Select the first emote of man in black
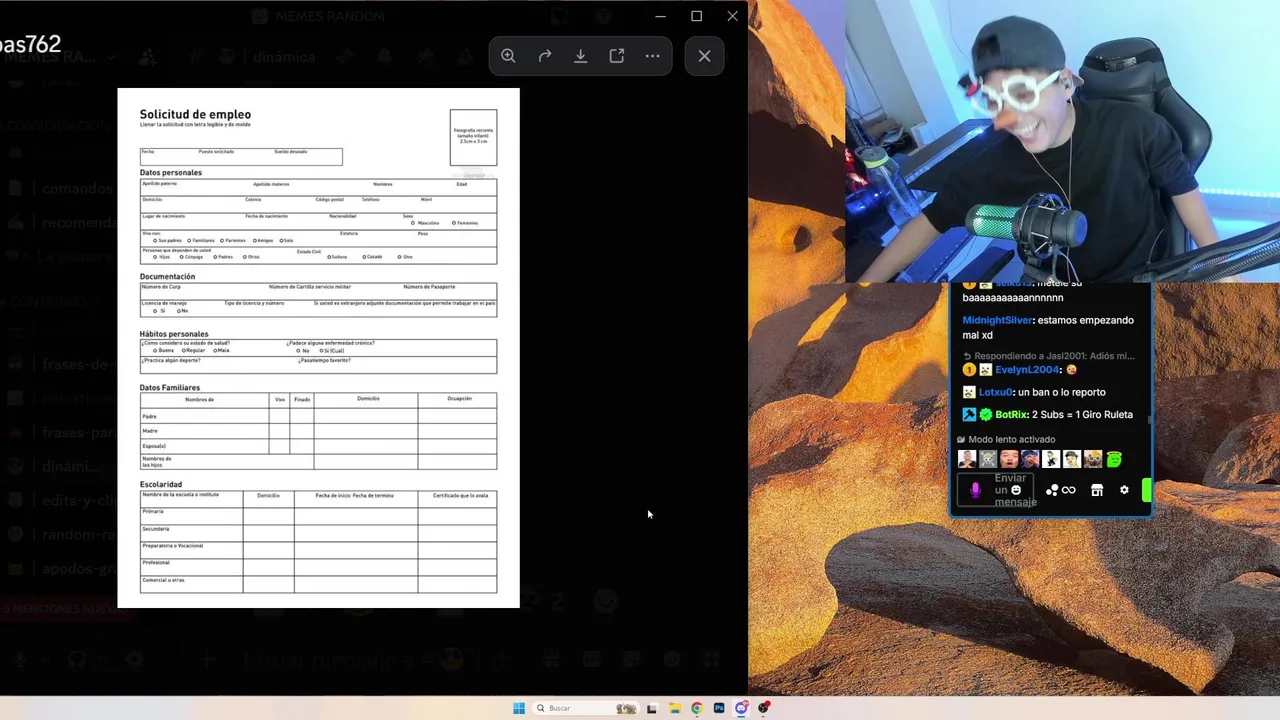Screen dimensions: 1280x720 click(x=967, y=459)
